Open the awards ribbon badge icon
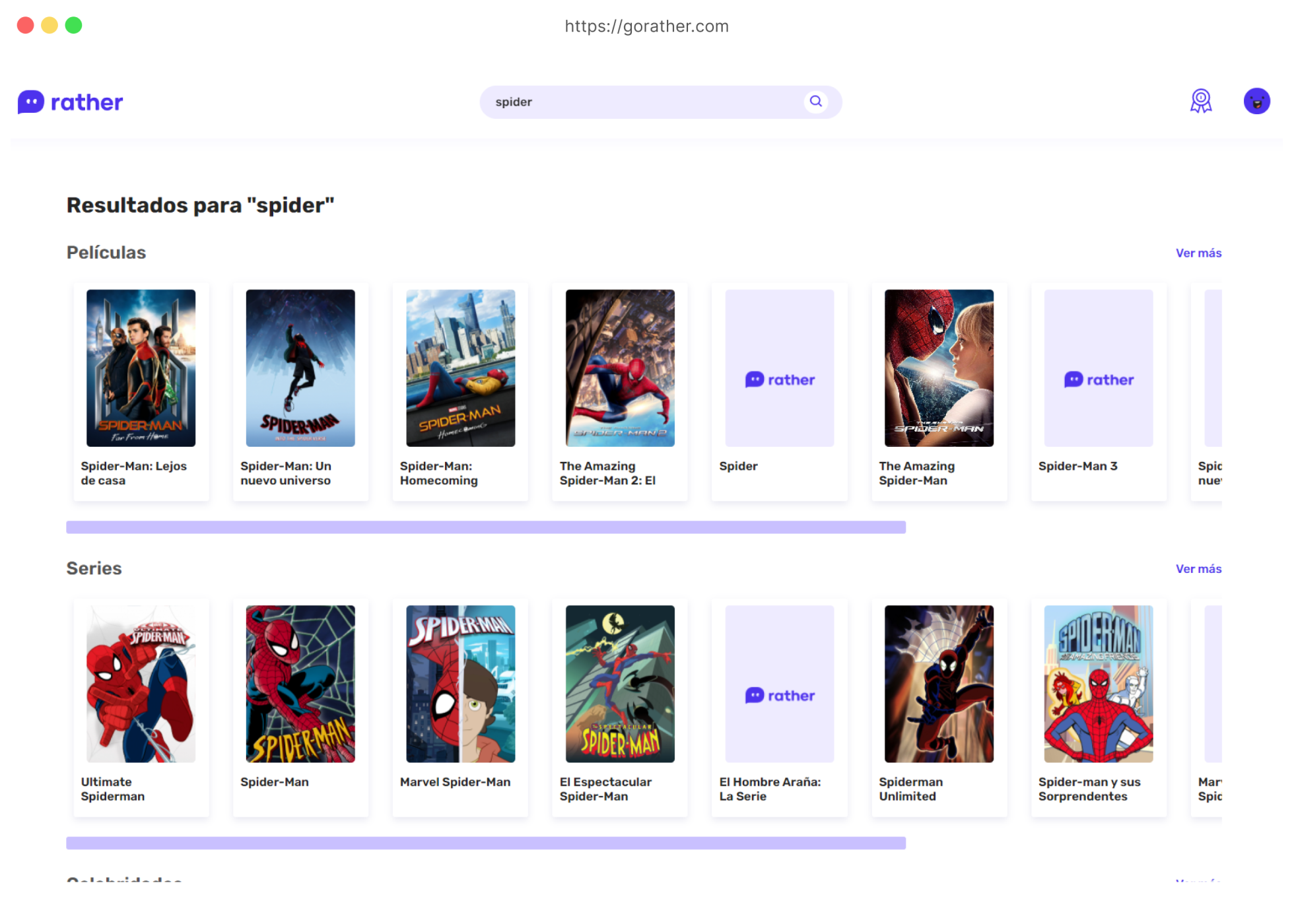The height and width of the screenshot is (924, 1294). (x=1201, y=102)
